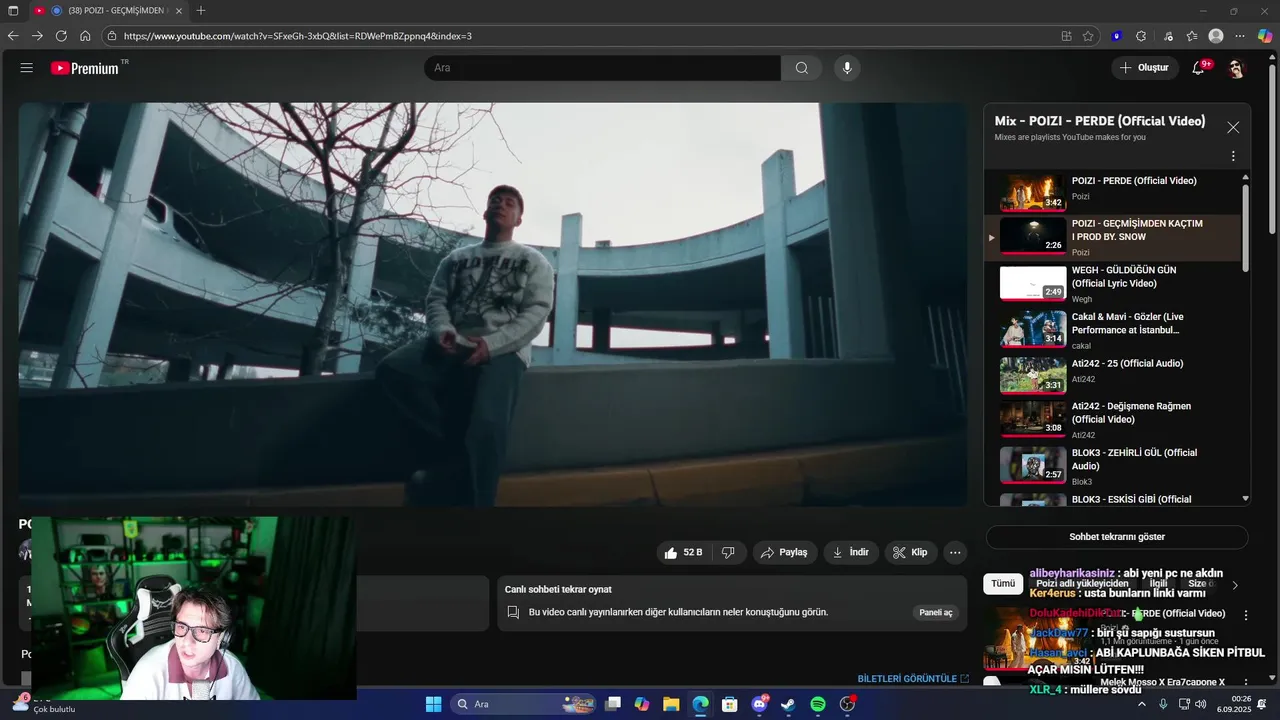Open Copilot in Edge sidebar
This screenshot has width=1280, height=720.
pos(1265,36)
